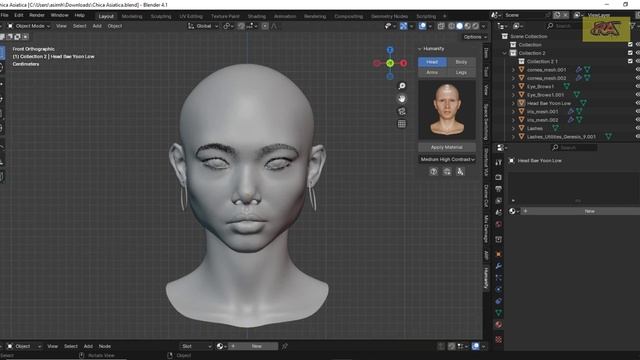Click the Apply Material button
The height and width of the screenshot is (360, 640).
pos(447,147)
